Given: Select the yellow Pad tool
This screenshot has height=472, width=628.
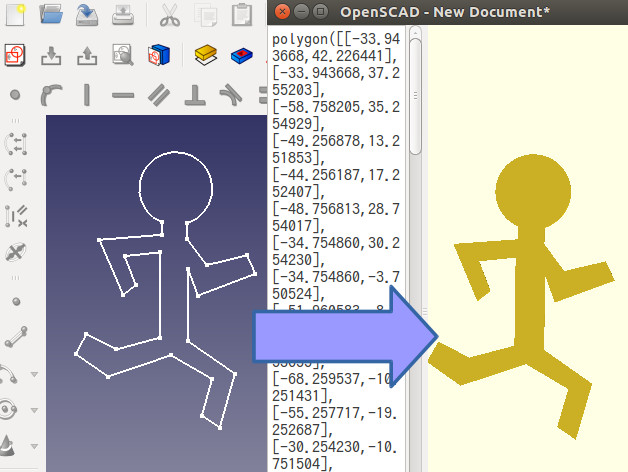Looking at the screenshot, I should tap(206, 55).
